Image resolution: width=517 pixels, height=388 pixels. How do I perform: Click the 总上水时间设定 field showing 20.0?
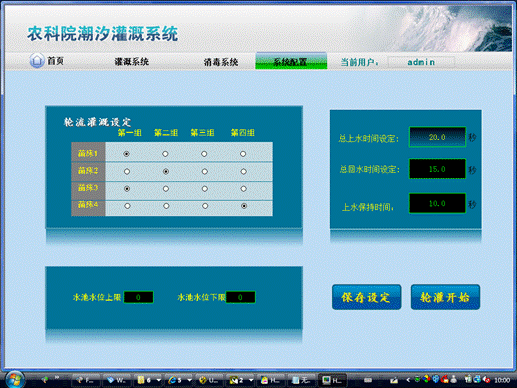click(437, 137)
